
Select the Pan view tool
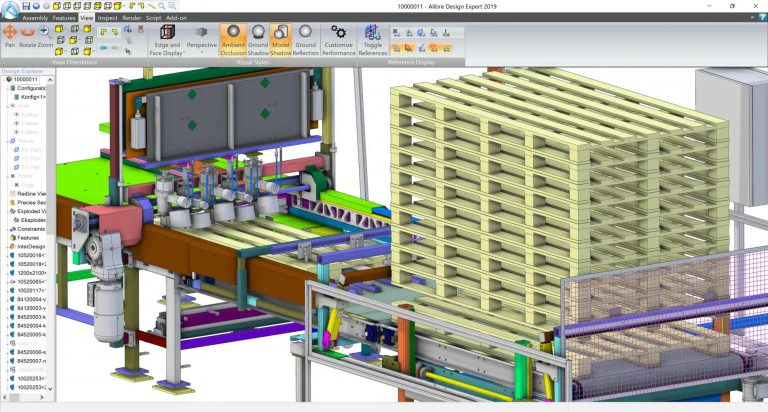[10, 37]
